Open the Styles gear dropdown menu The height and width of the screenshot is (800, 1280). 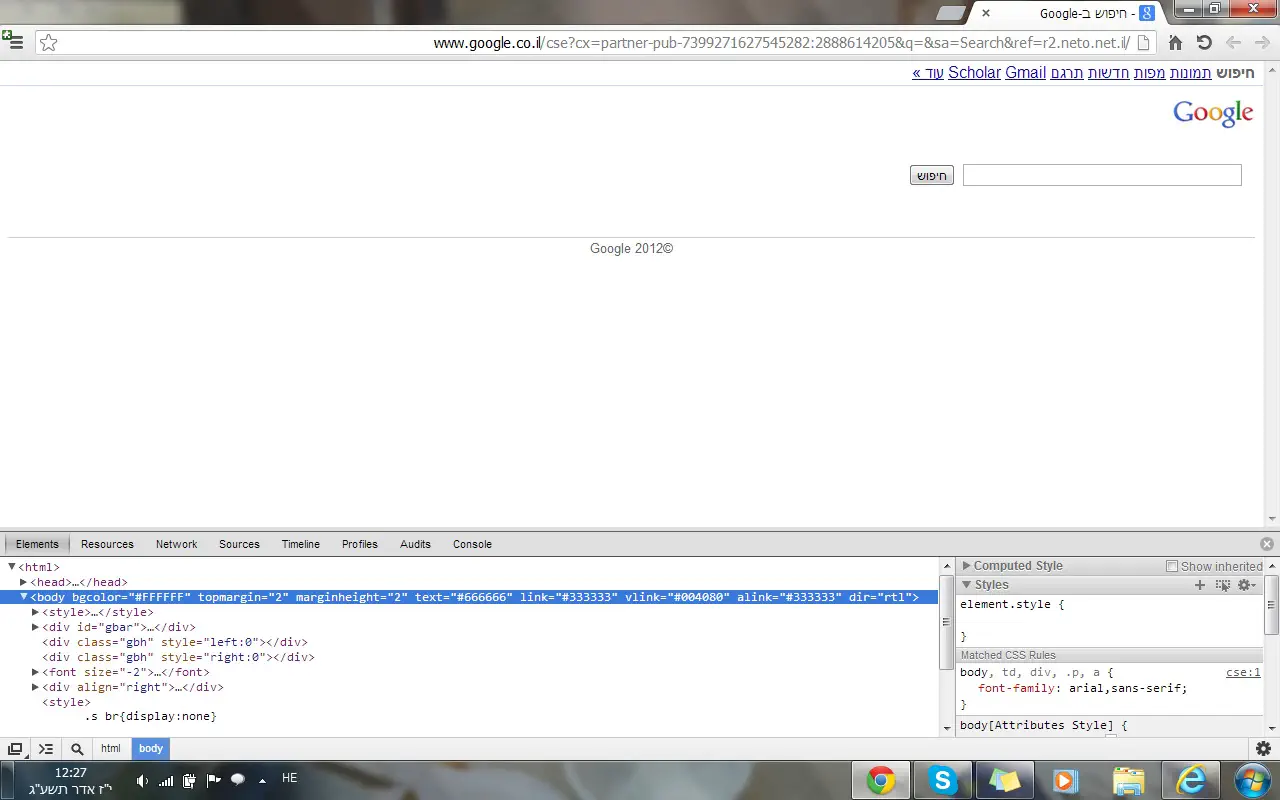coord(1246,585)
